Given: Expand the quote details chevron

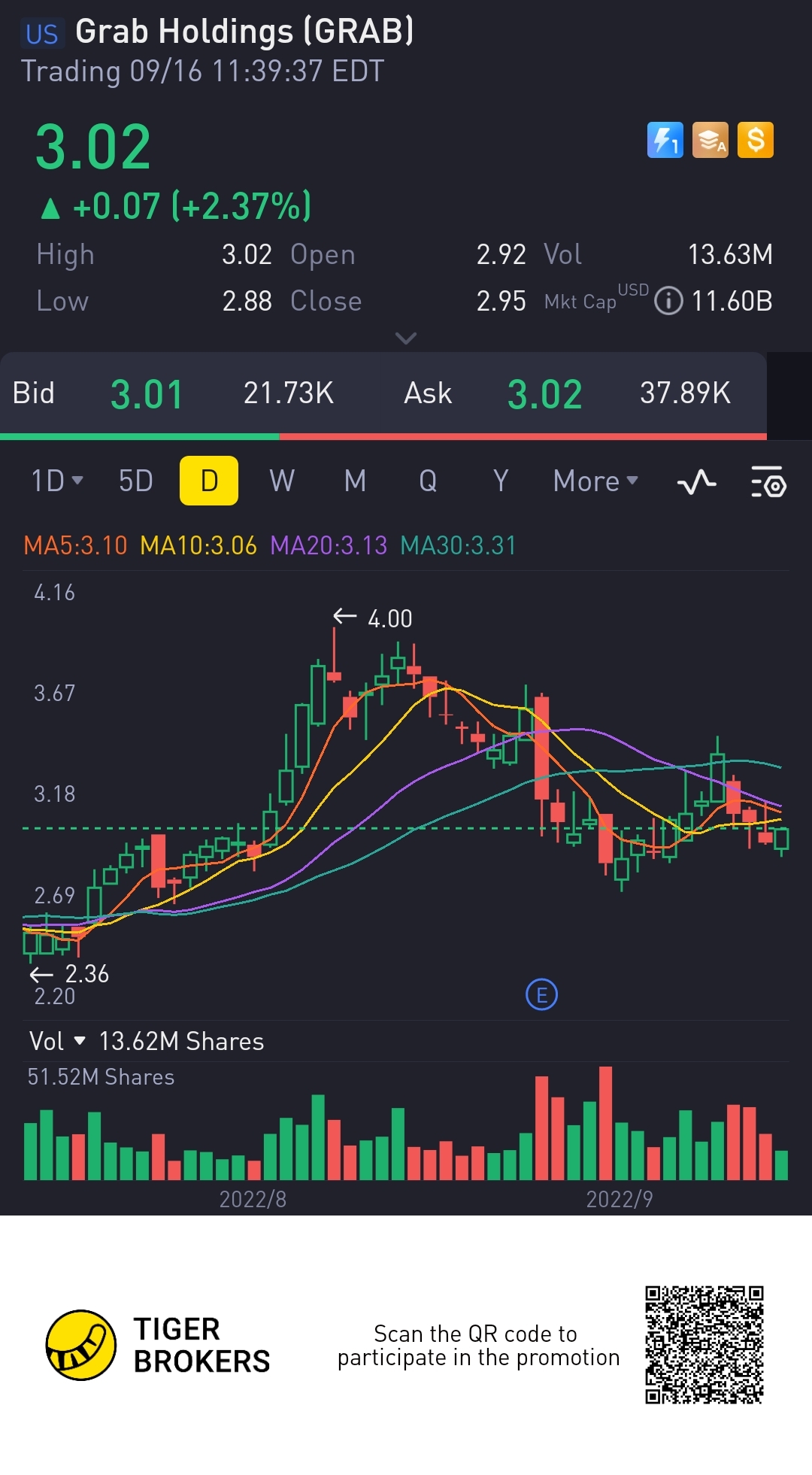Looking at the screenshot, I should pos(406,338).
